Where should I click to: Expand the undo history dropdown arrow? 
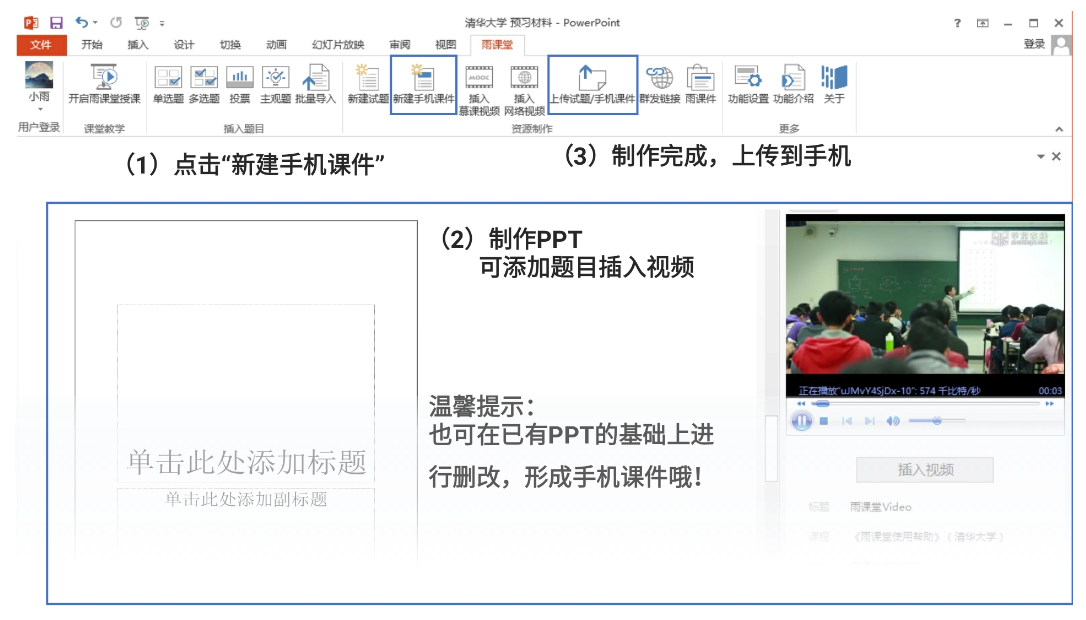coord(95,23)
